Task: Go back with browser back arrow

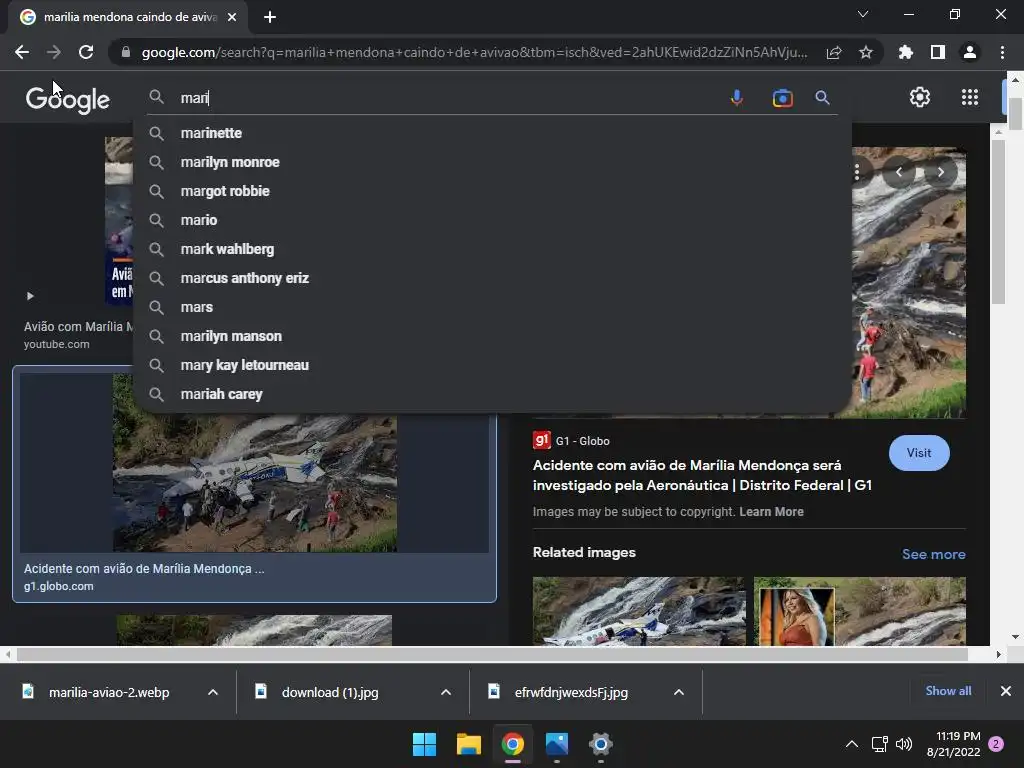Action: [22, 52]
